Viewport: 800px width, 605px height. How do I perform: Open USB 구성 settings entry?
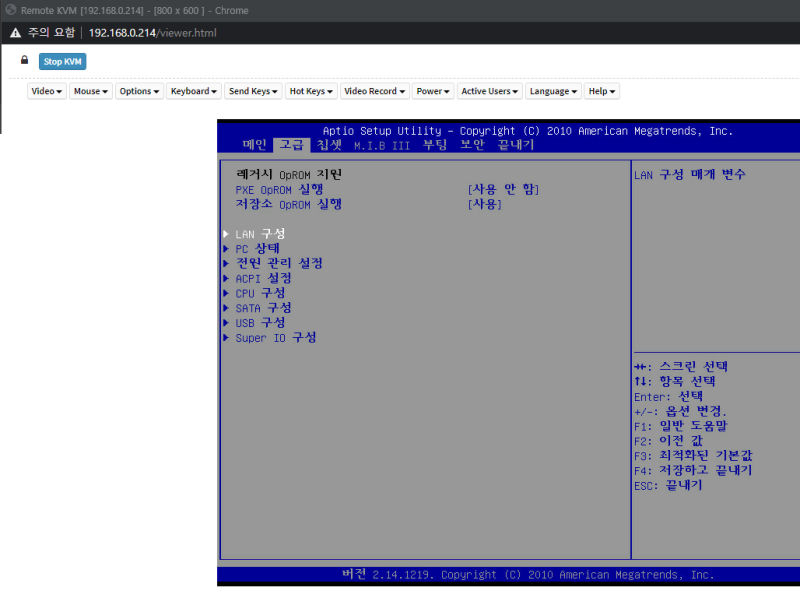258,323
